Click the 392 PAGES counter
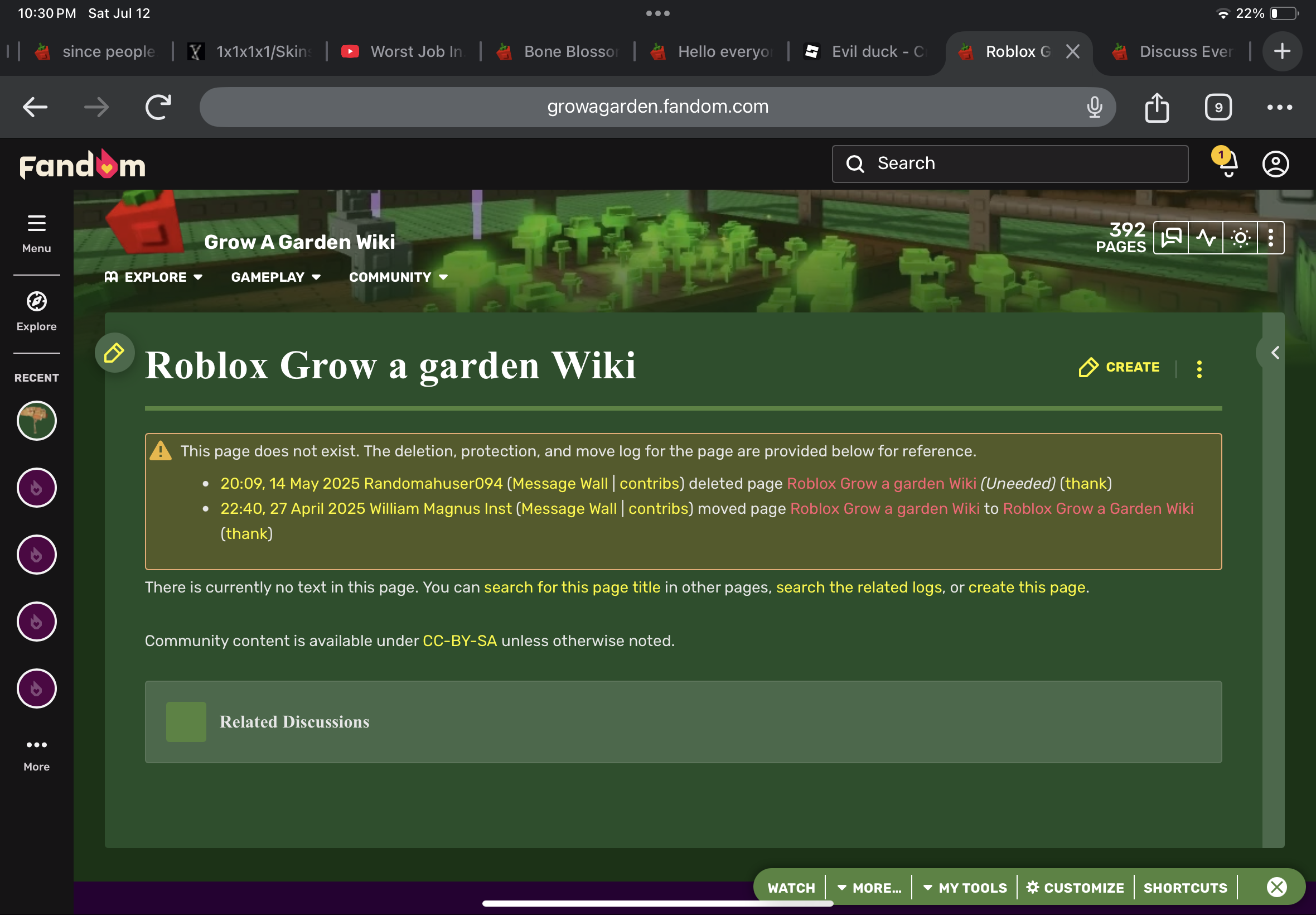The width and height of the screenshot is (1316, 915). 1121,237
